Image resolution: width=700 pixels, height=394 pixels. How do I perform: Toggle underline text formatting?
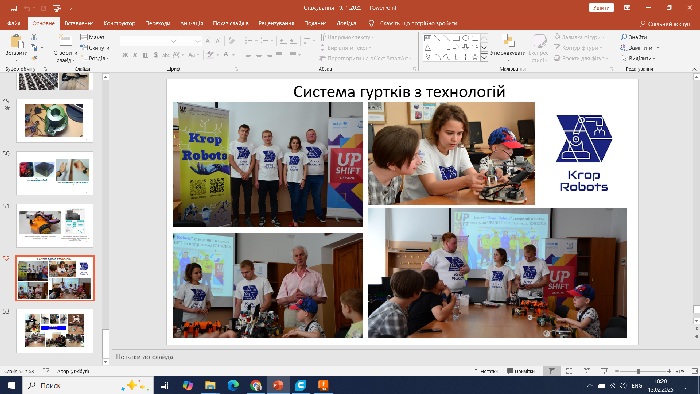145,55
